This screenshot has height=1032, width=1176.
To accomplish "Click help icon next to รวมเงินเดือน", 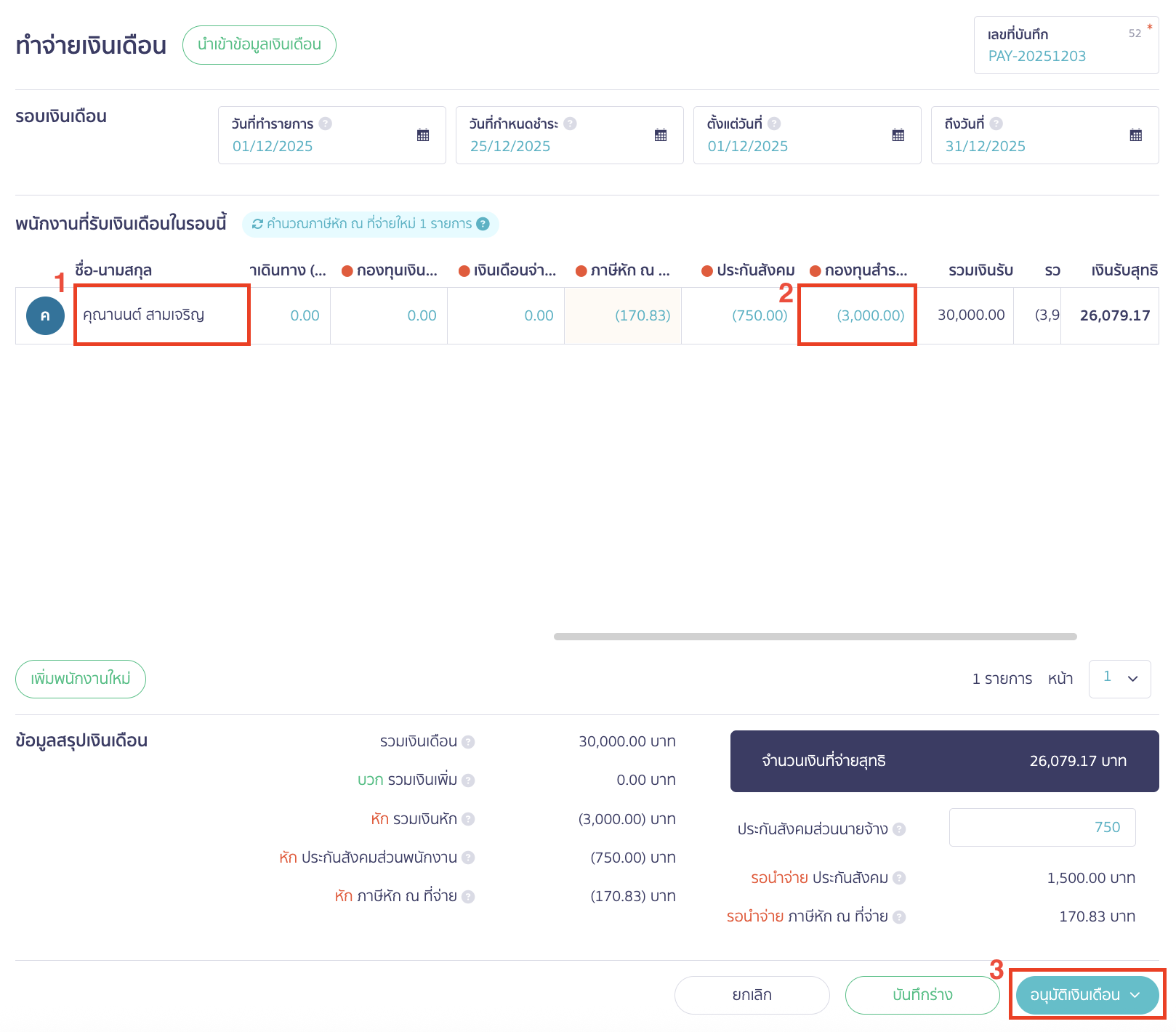I will [469, 742].
